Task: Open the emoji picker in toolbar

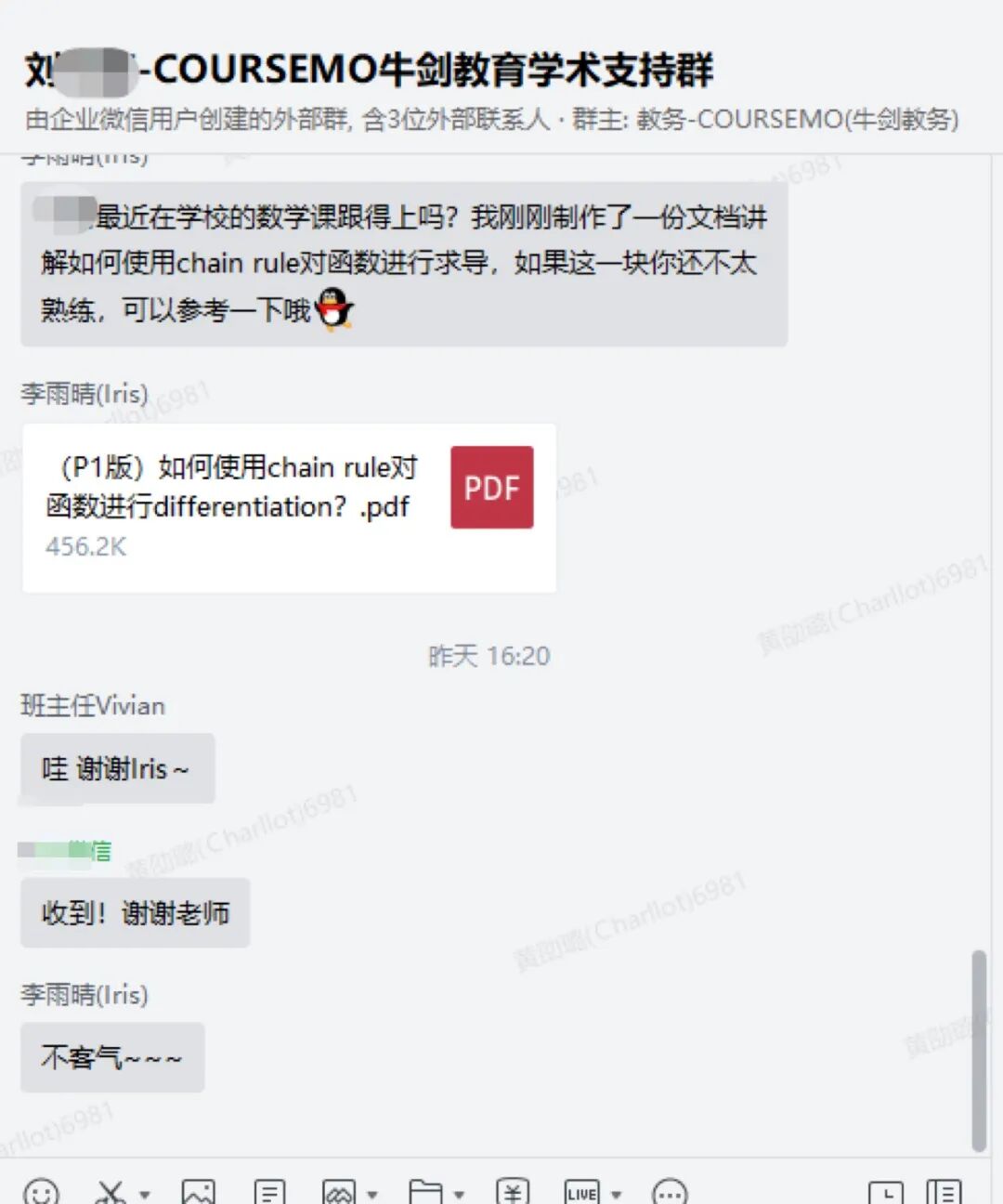Action: pyautogui.click(x=41, y=1193)
